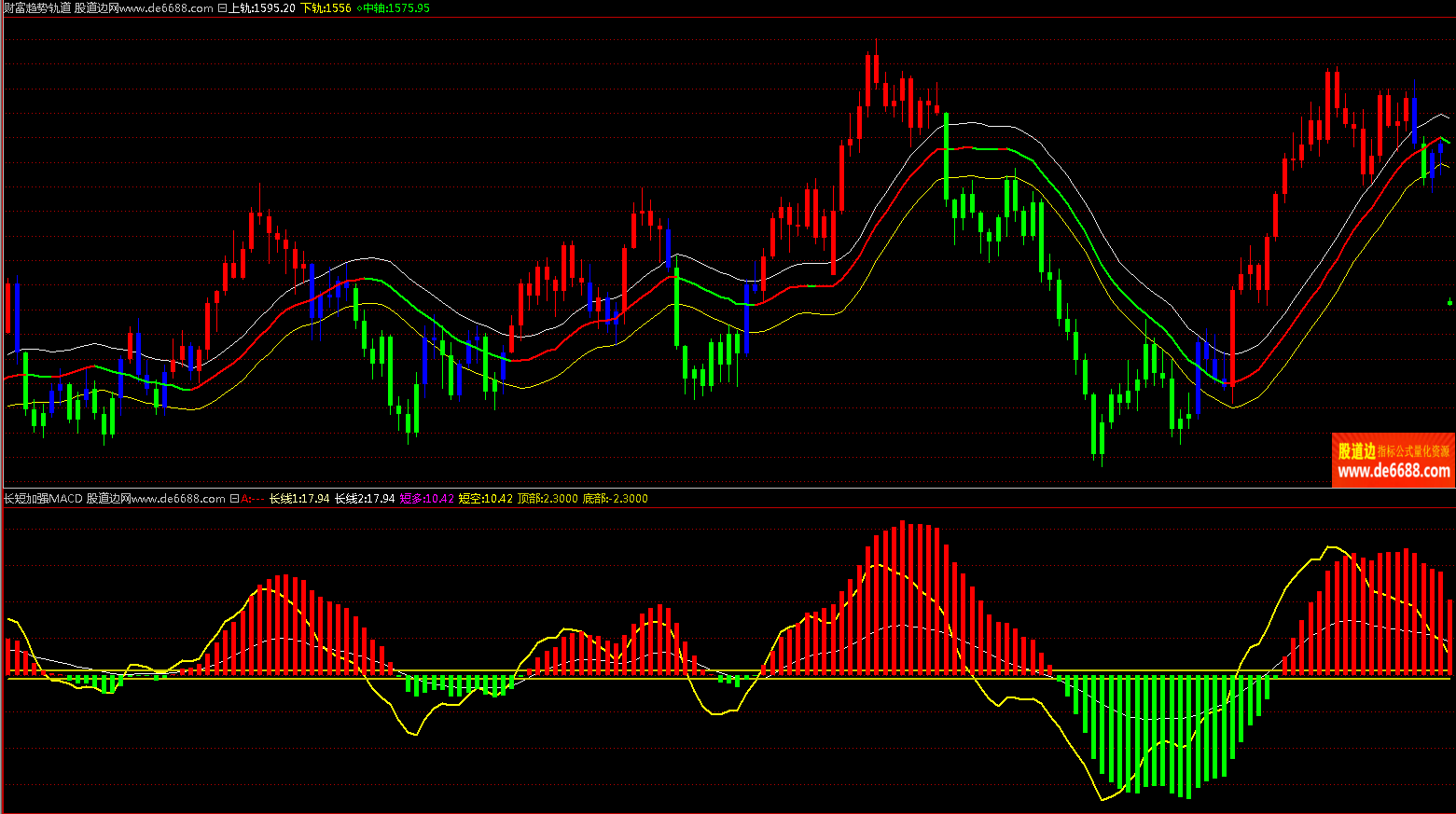This screenshot has height=814, width=1456.
Task: Select the 上轨:1595.20 value label
Action: 262,8
